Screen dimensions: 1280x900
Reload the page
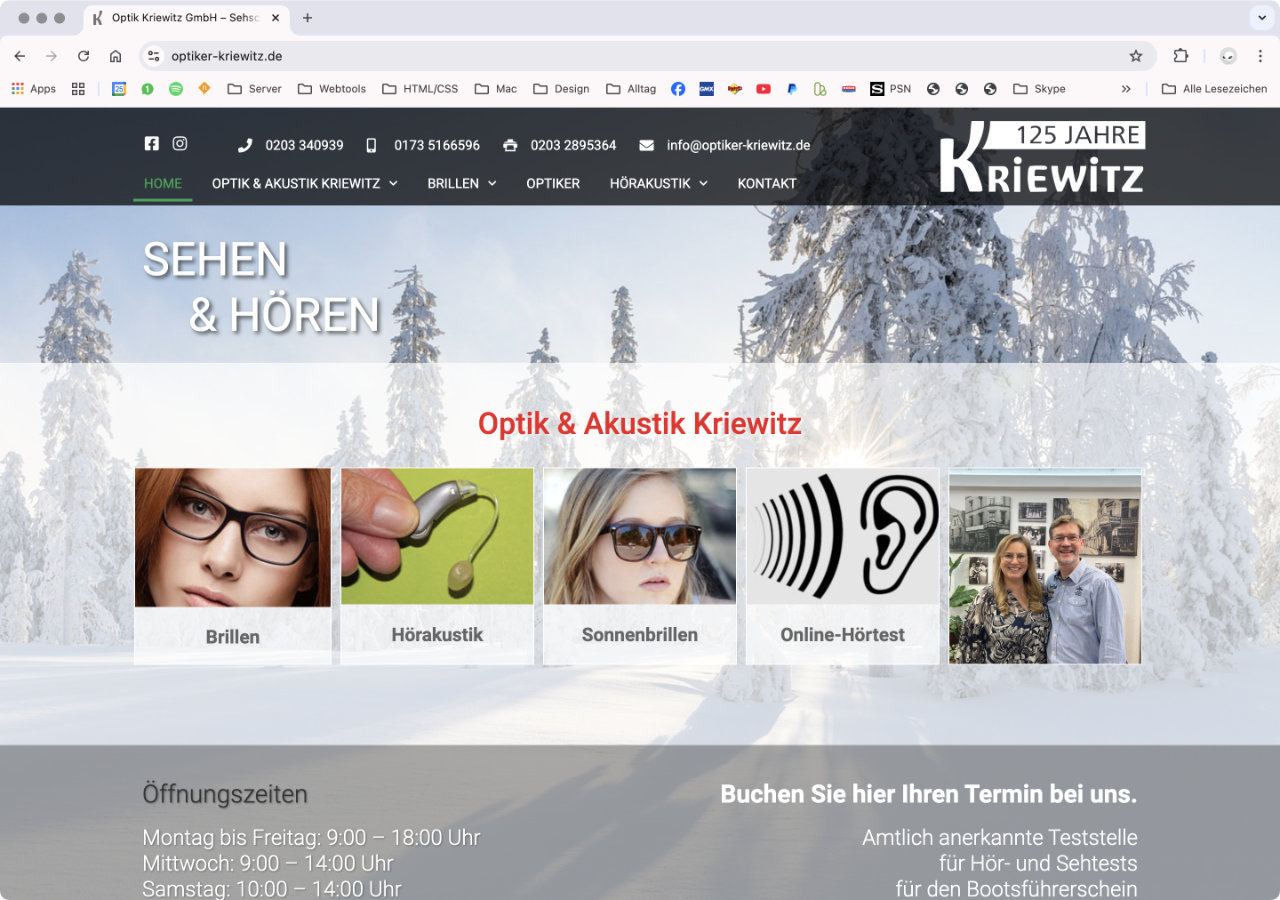coord(83,56)
